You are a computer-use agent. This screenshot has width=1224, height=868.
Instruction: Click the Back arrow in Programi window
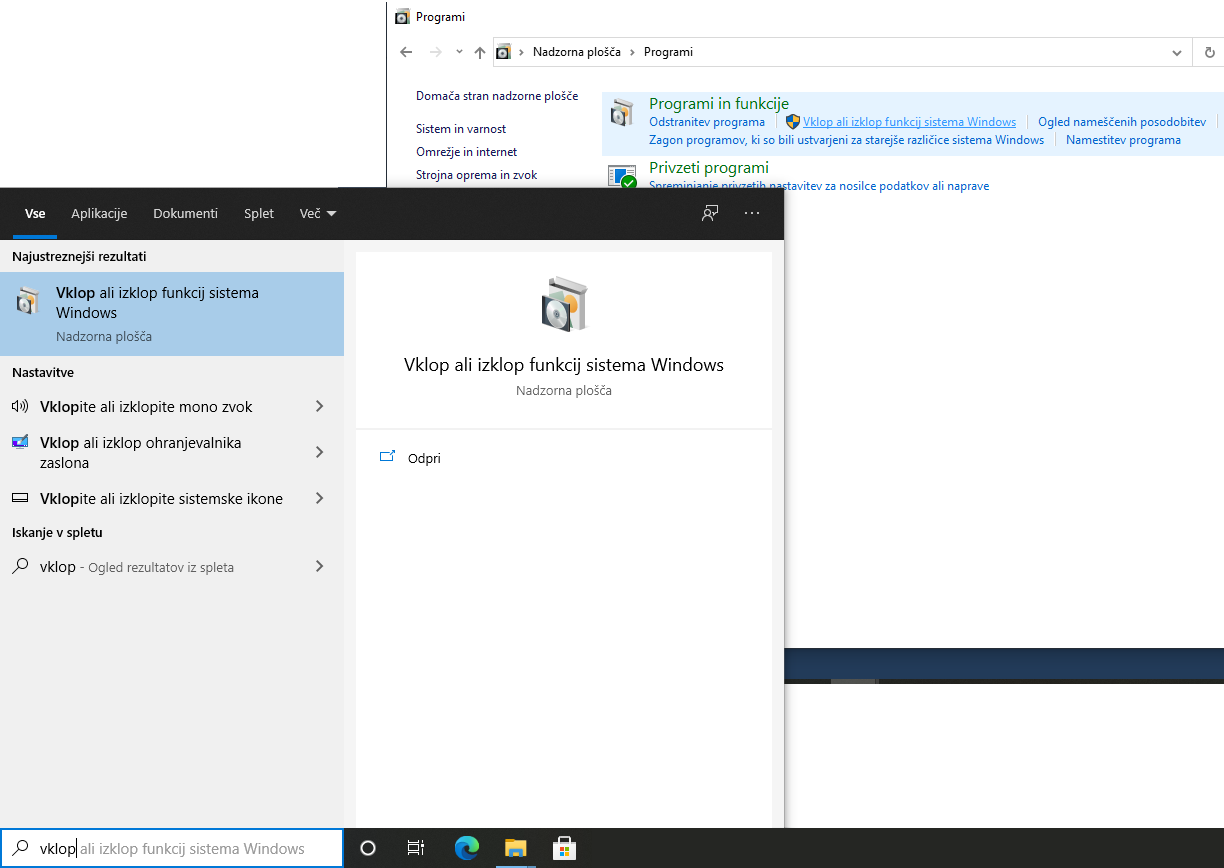[405, 52]
